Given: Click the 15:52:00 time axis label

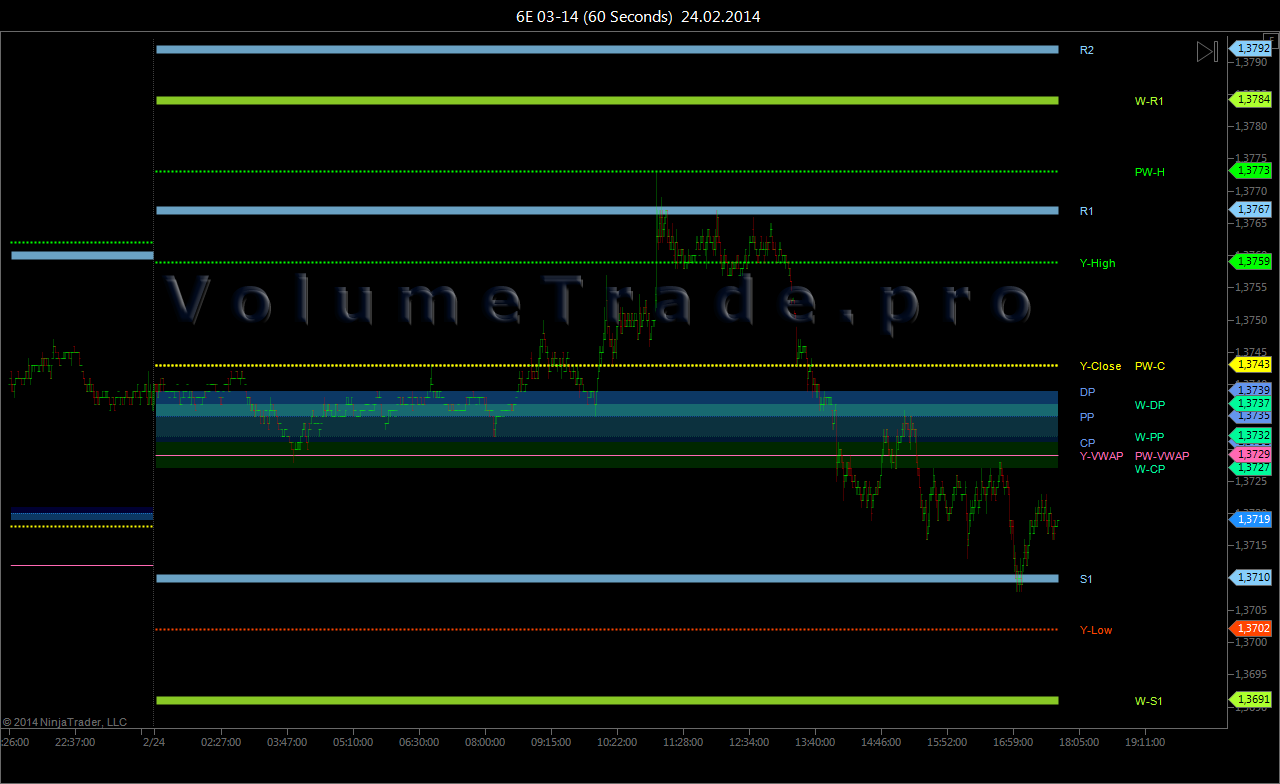Looking at the screenshot, I should tap(947, 742).
